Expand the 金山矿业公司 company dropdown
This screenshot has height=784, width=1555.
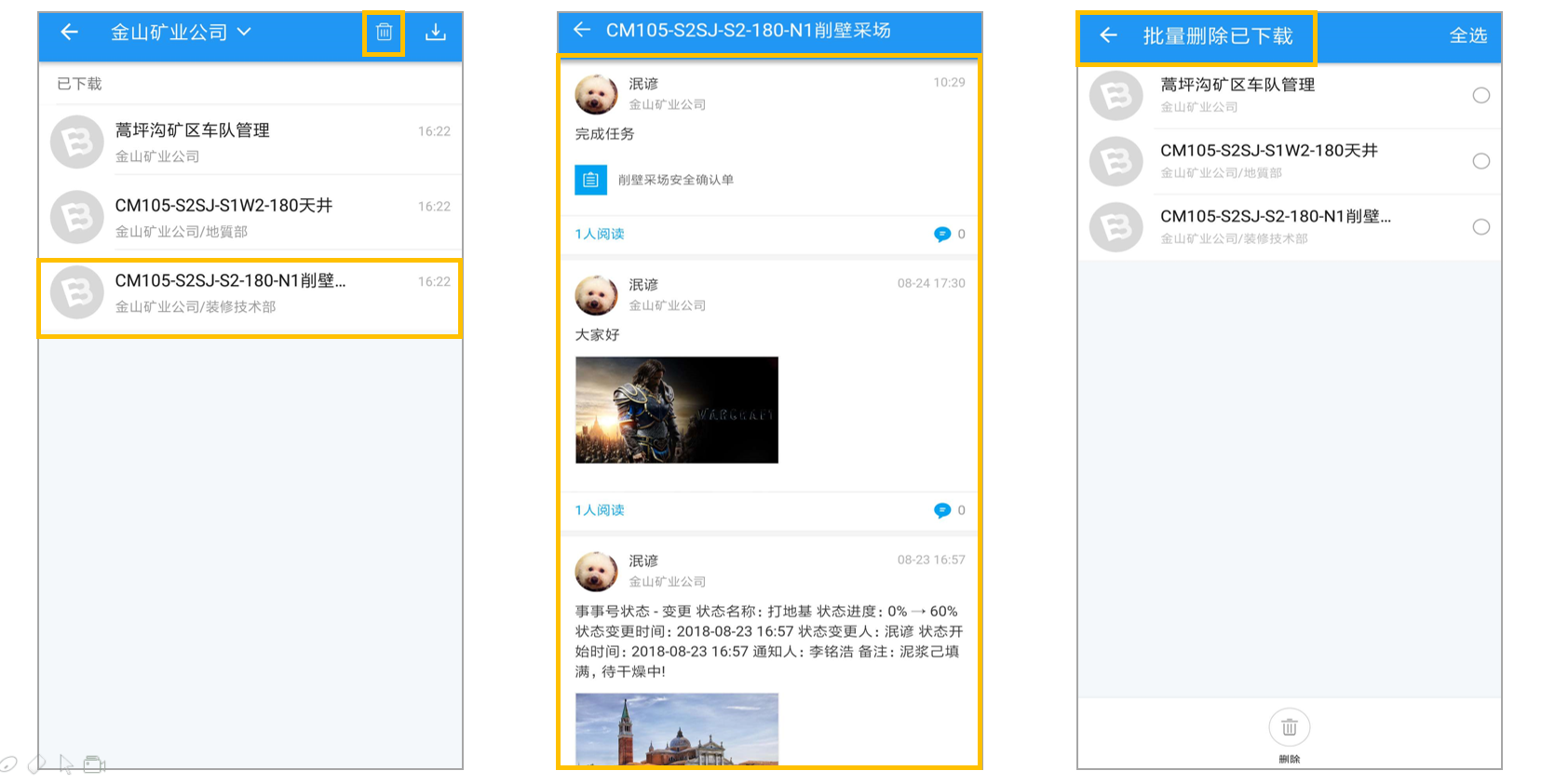click(x=244, y=33)
